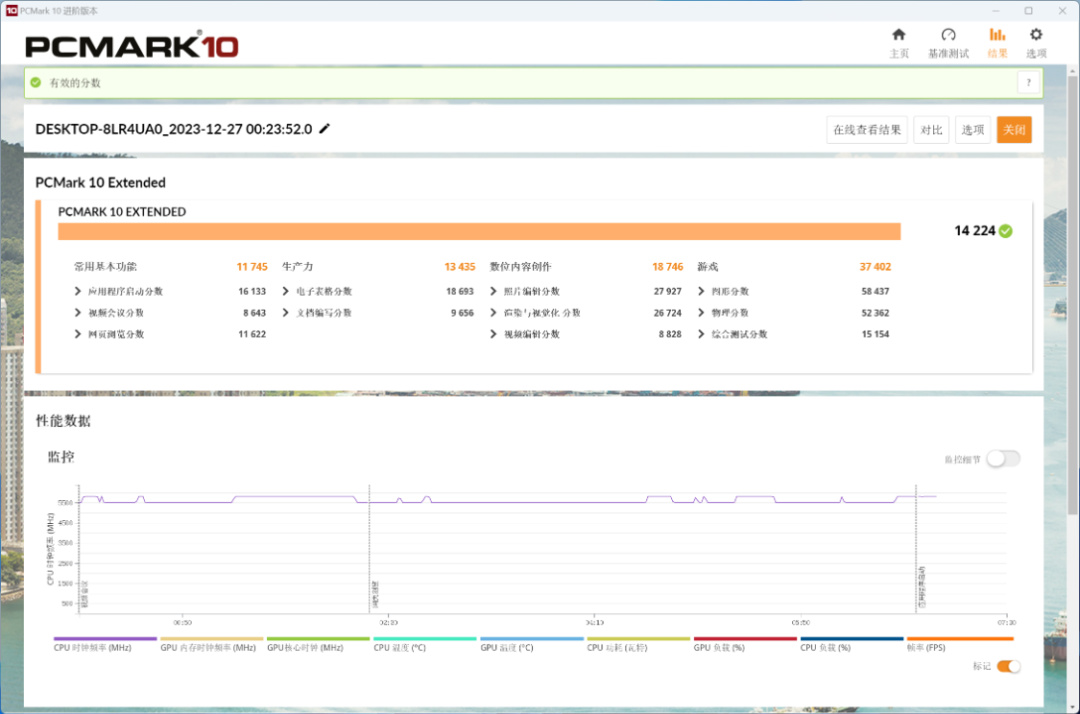Image resolution: width=1080 pixels, height=714 pixels.
Task: Click the chart marker line near 02:20
Action: 370,548
